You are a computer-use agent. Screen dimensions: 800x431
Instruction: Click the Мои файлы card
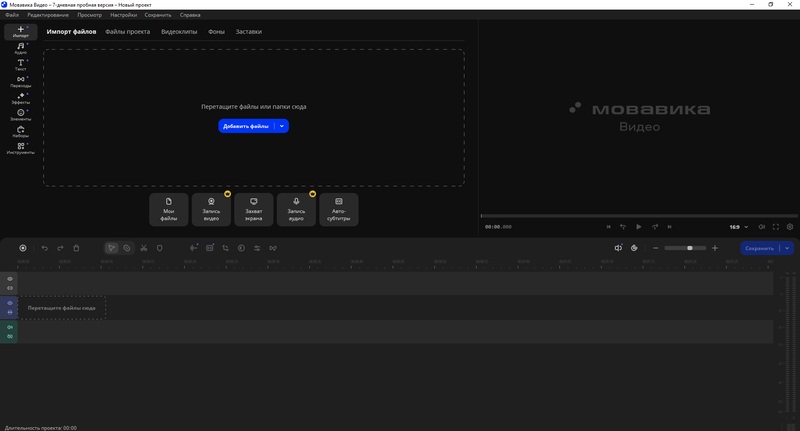pyautogui.click(x=169, y=209)
